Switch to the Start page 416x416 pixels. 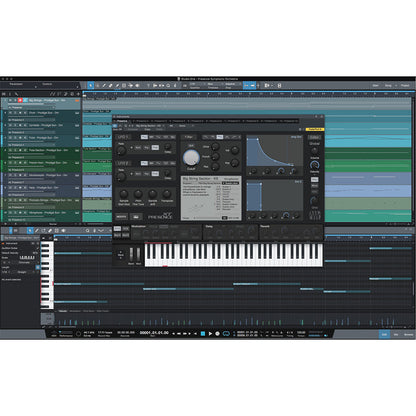pyautogui.click(x=376, y=85)
